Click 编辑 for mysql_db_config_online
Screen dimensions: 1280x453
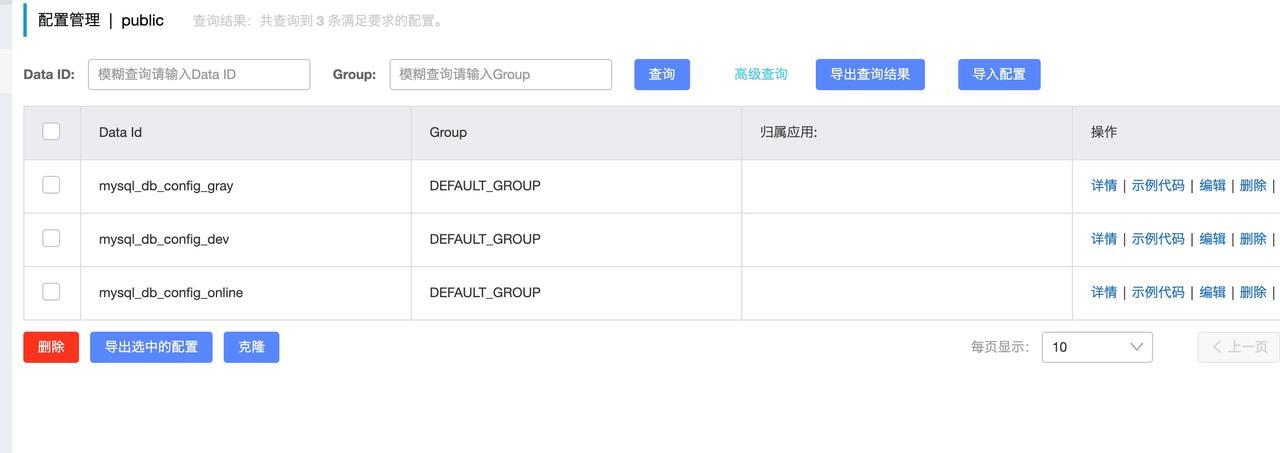pyautogui.click(x=1212, y=292)
